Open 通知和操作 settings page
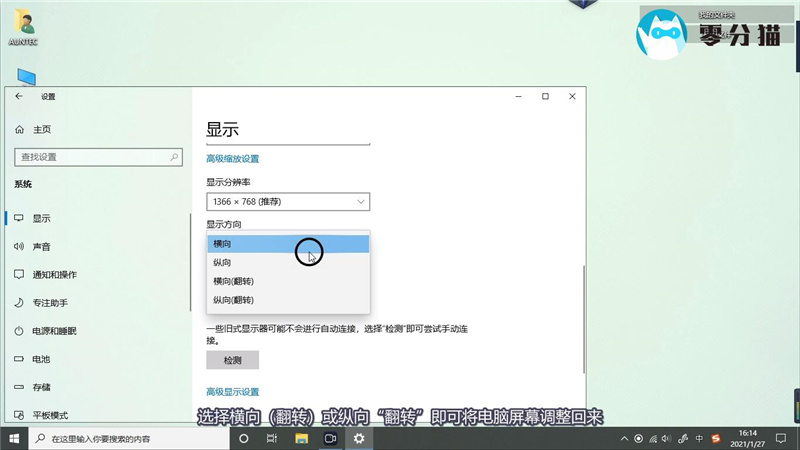 tap(54, 274)
